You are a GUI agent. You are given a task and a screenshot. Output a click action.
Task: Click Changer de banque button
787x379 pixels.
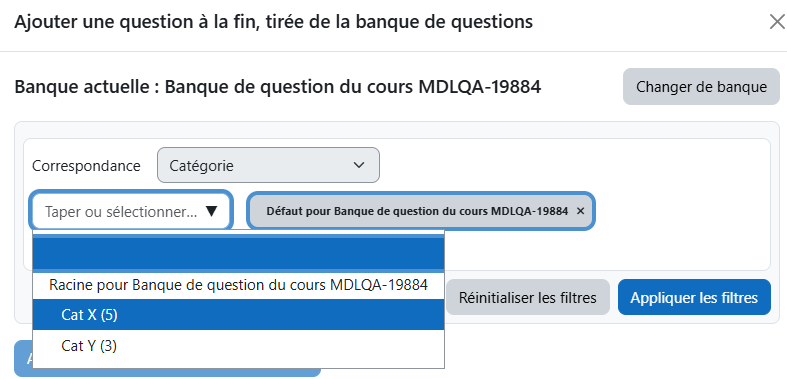coord(701,87)
